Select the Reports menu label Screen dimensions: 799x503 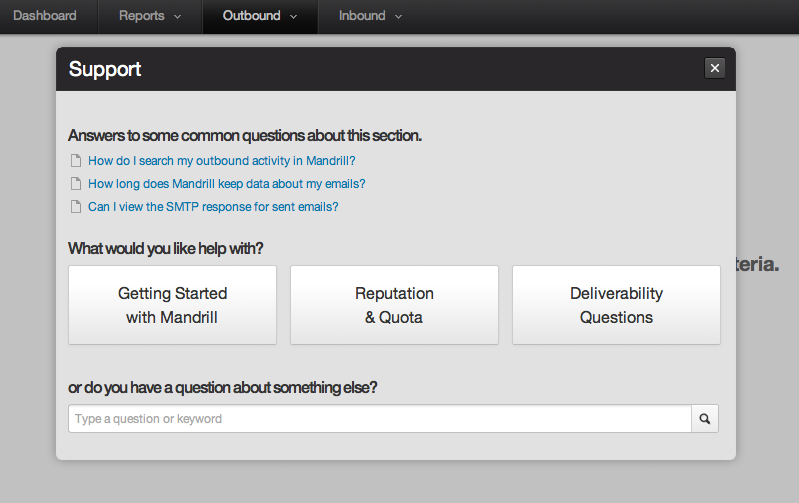(x=142, y=16)
